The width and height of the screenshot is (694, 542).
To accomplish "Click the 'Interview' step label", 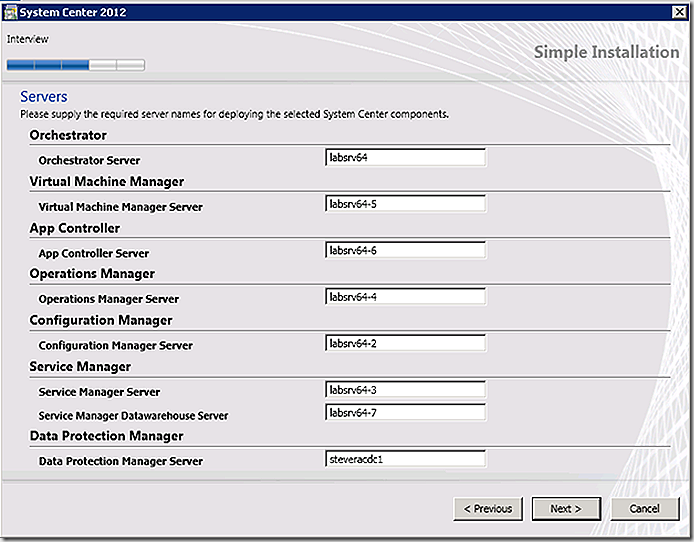I will (27, 39).
